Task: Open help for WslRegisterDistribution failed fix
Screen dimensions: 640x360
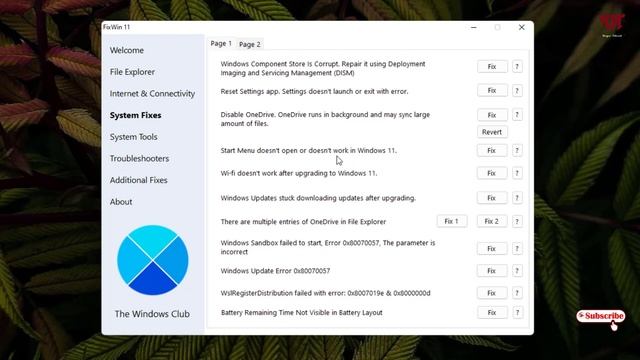Action: point(517,293)
